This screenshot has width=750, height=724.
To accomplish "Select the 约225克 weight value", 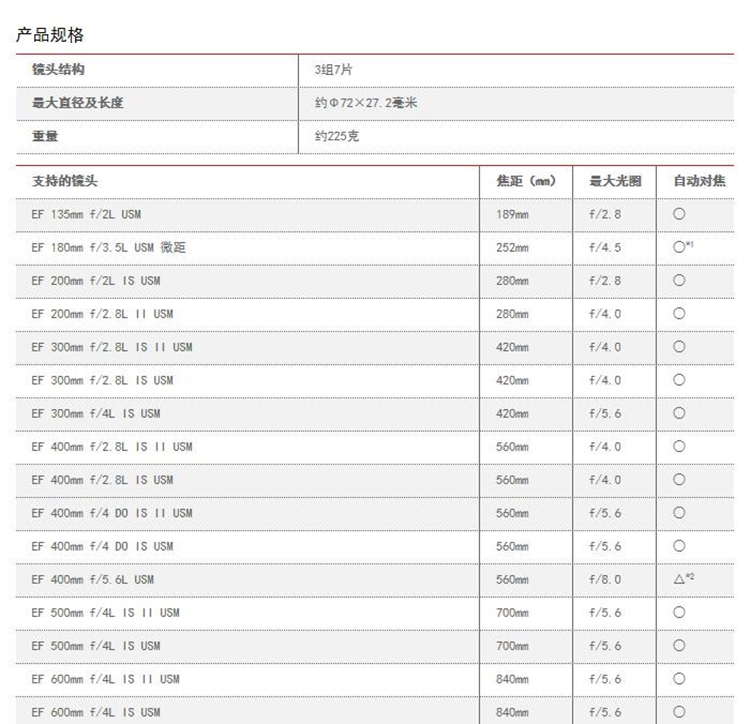I will pos(336,136).
